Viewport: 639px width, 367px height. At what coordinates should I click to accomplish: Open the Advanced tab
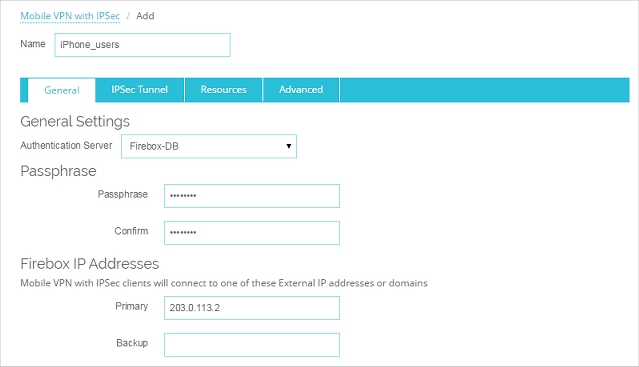[x=301, y=90]
